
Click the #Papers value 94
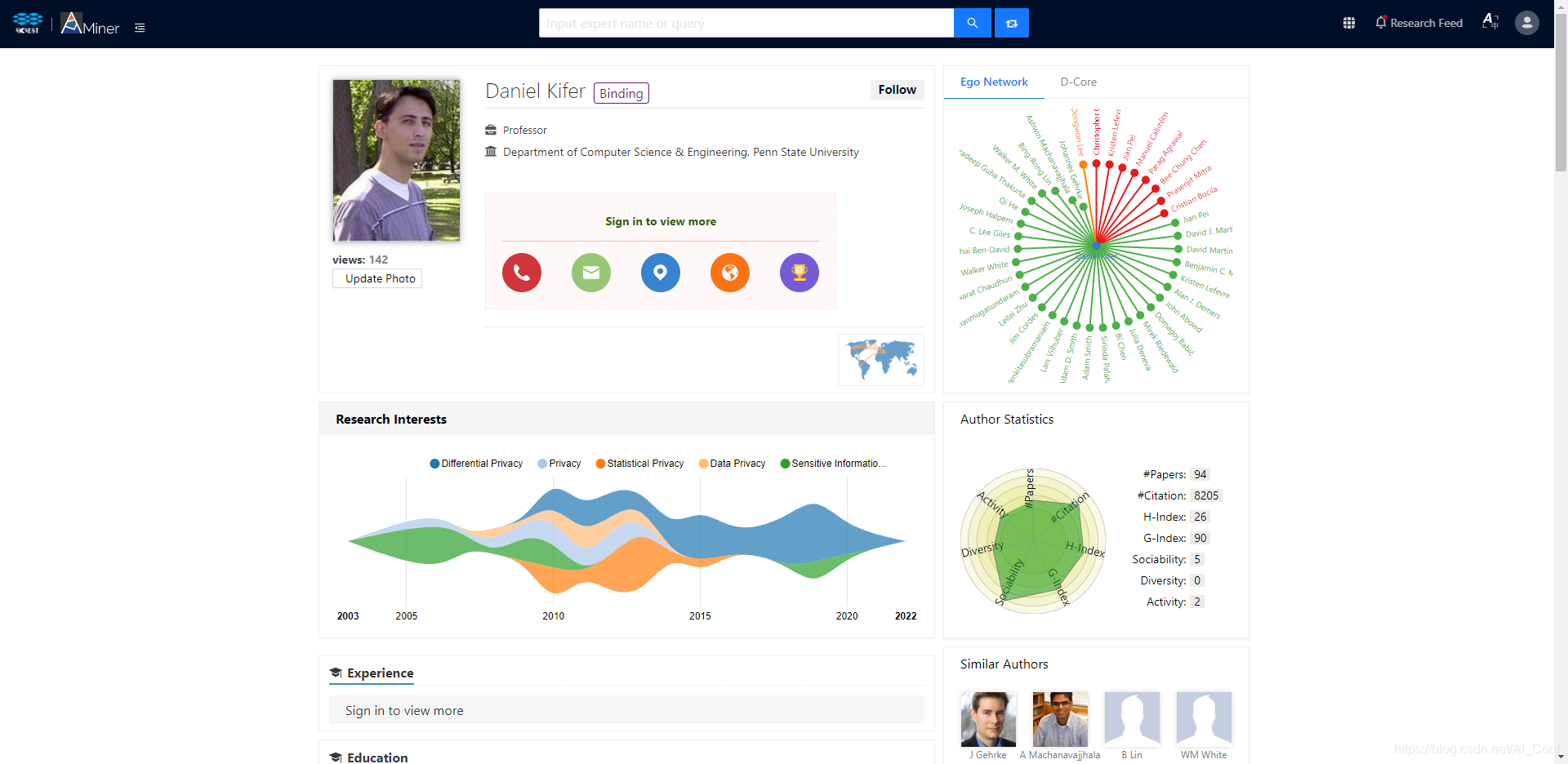pos(1200,474)
